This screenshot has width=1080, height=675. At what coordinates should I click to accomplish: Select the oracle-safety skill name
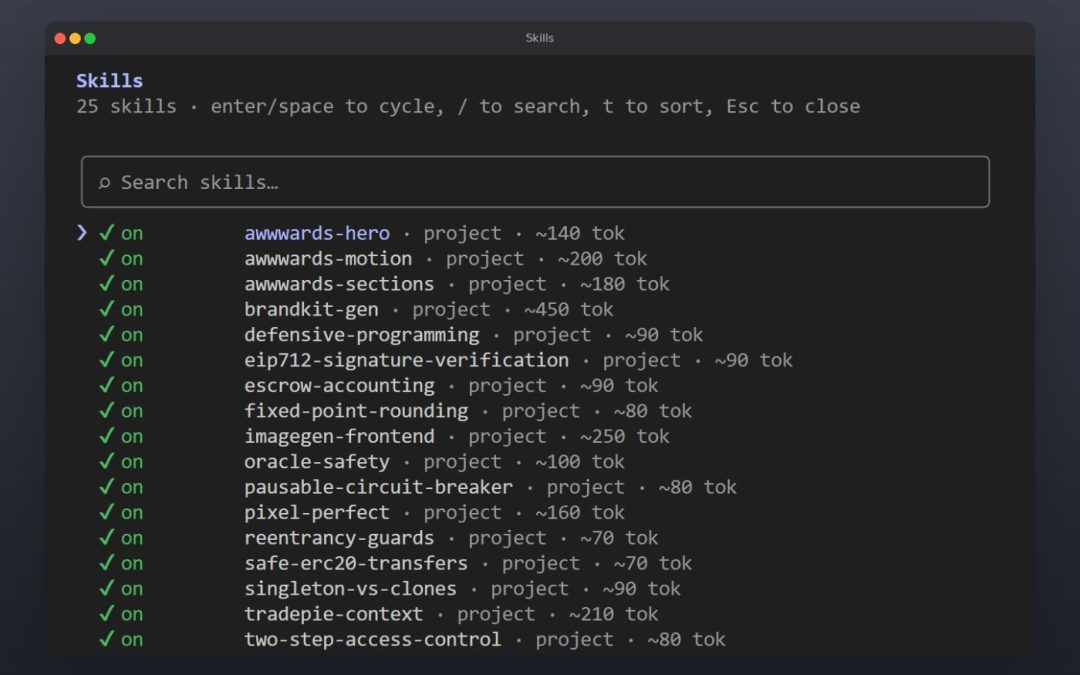(x=317, y=462)
